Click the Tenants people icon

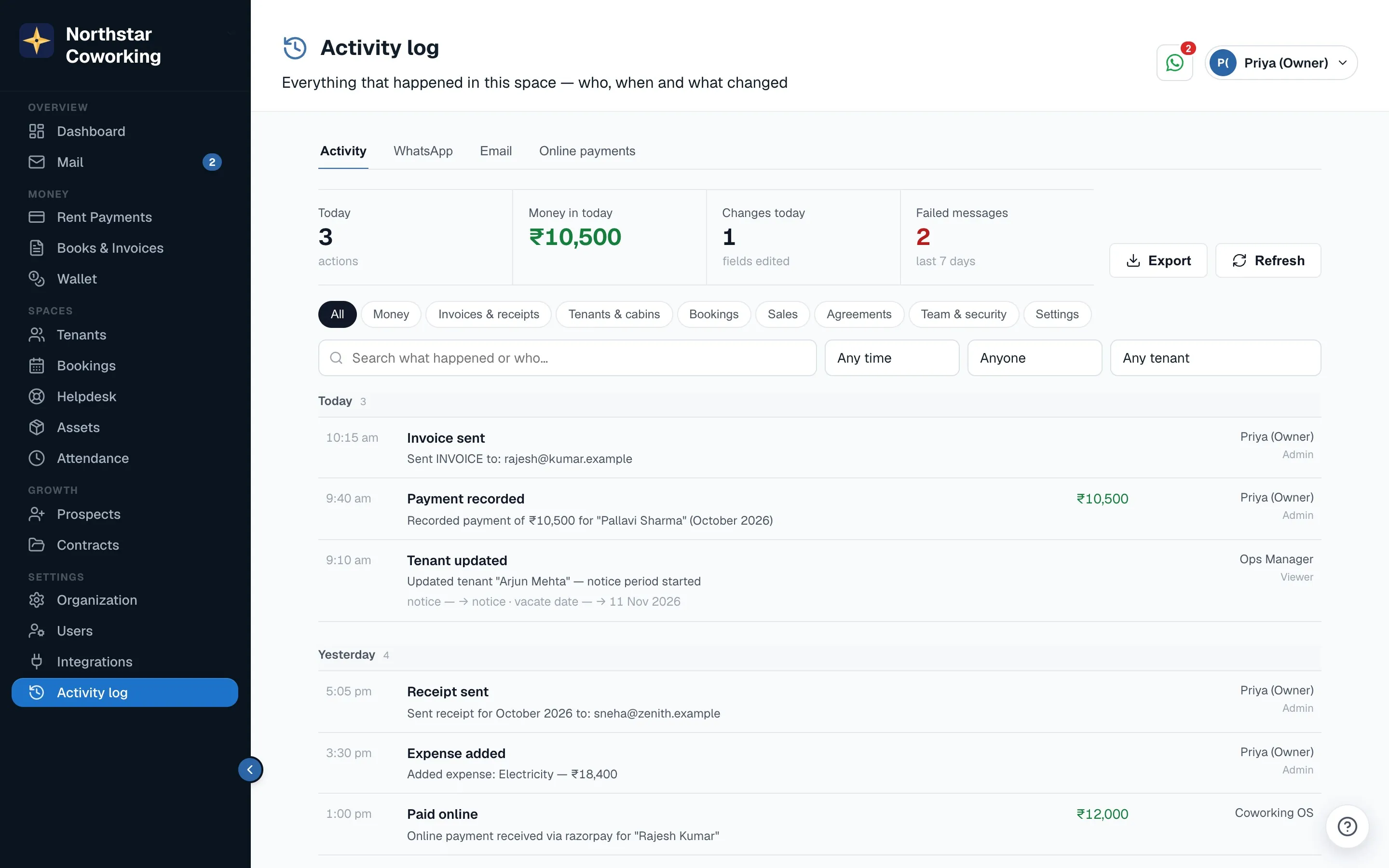(x=37, y=335)
